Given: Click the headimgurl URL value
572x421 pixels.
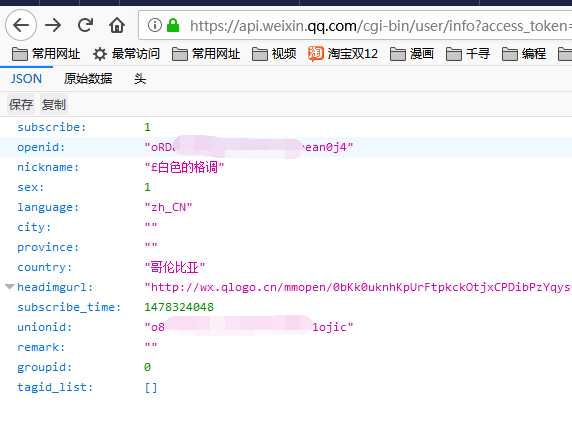Looking at the screenshot, I should coord(358,287).
